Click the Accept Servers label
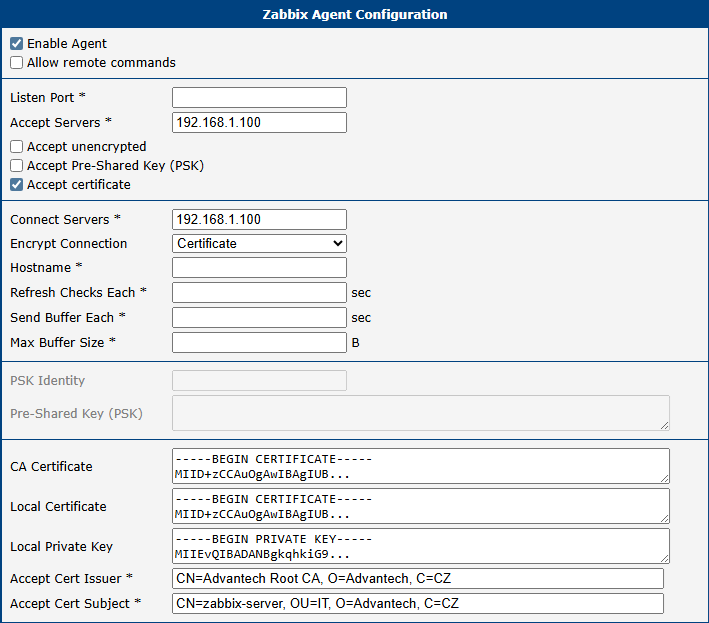Viewport: 709px width, 623px height. click(x=61, y=123)
